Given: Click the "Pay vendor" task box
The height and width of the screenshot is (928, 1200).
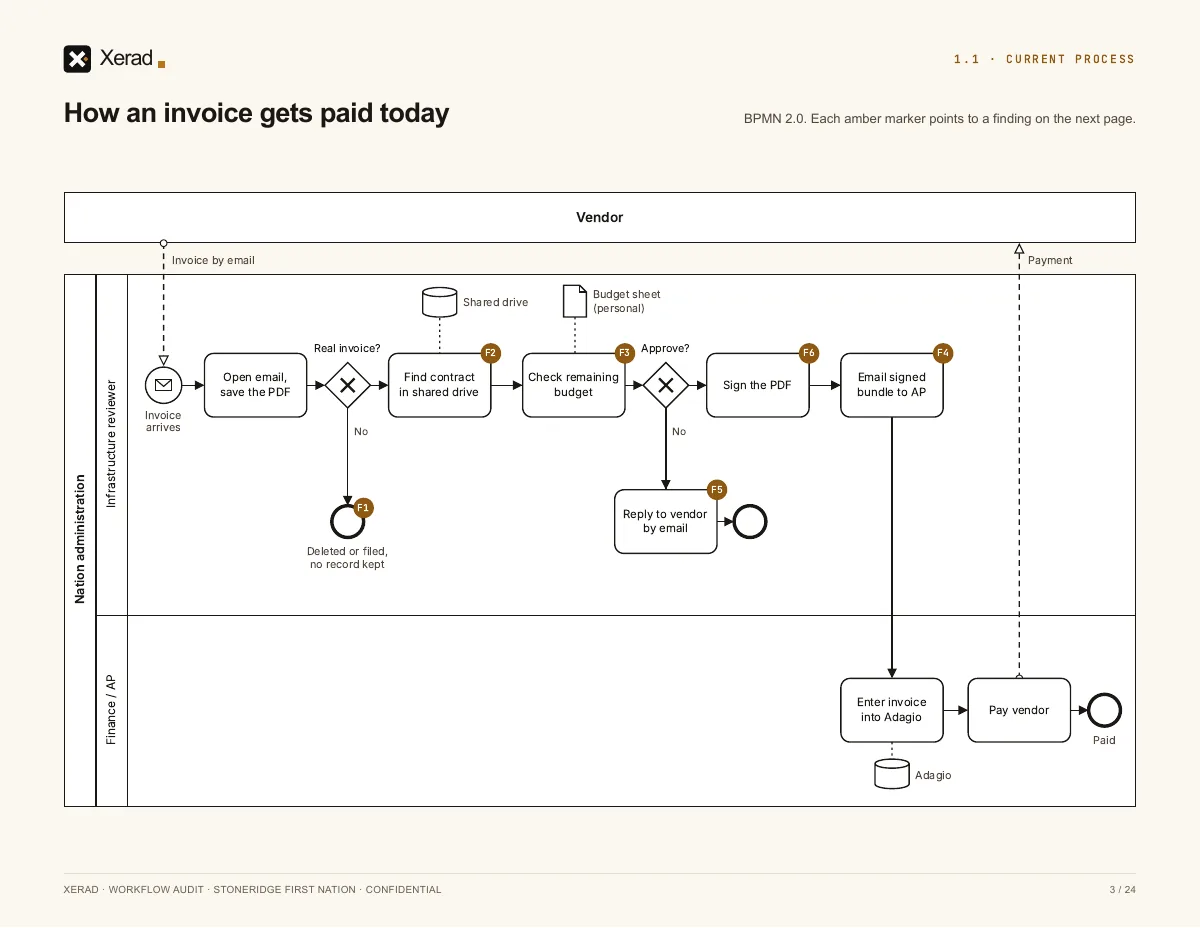Looking at the screenshot, I should pos(1019,710).
